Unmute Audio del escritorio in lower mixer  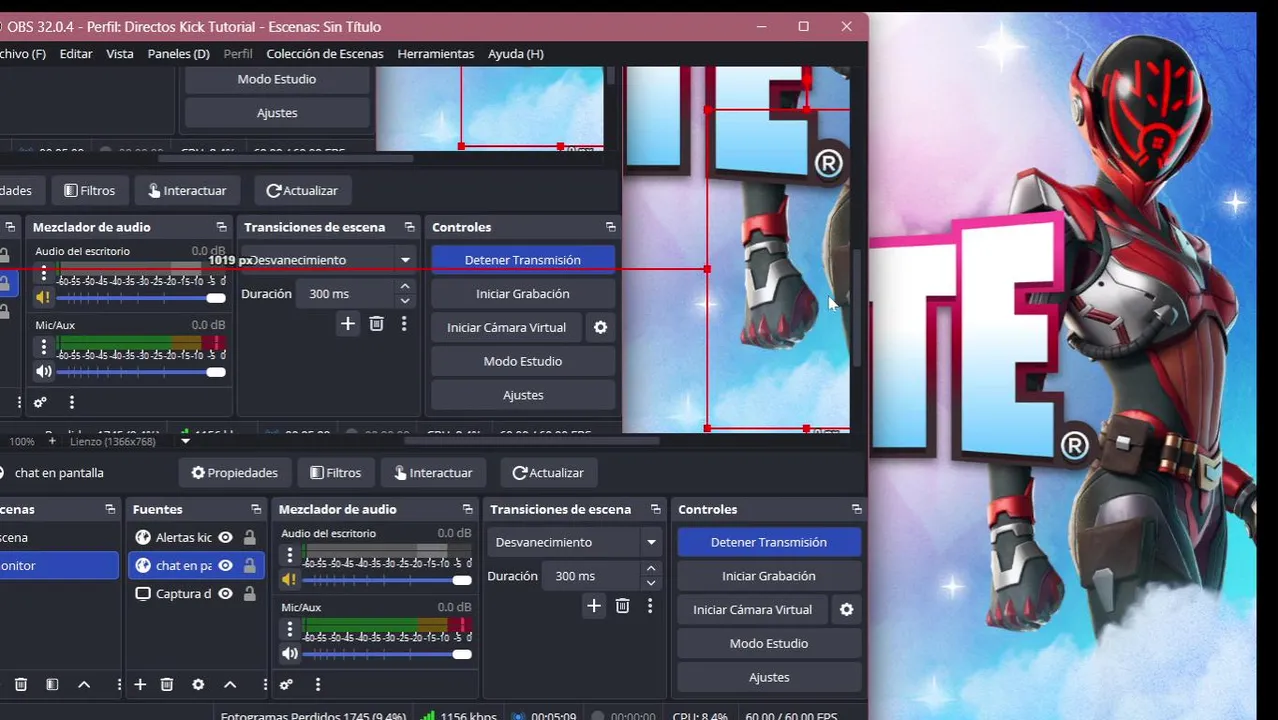(289, 579)
